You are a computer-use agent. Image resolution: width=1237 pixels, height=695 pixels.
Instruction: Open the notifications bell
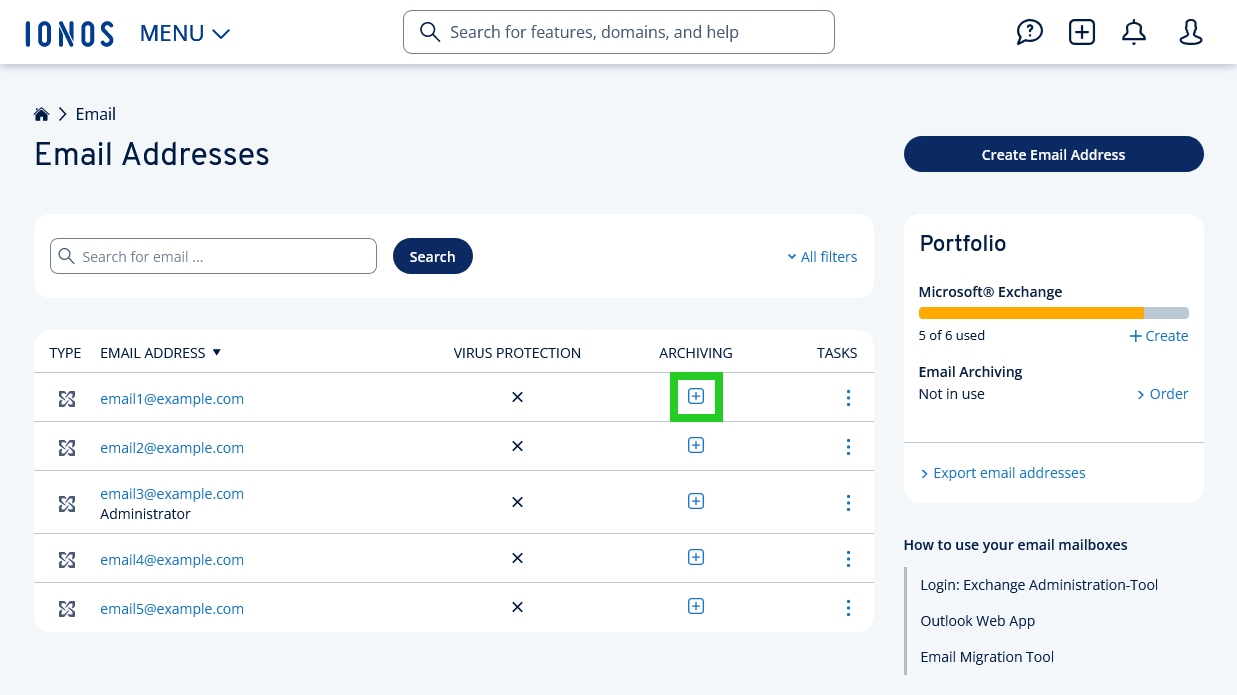1133,33
